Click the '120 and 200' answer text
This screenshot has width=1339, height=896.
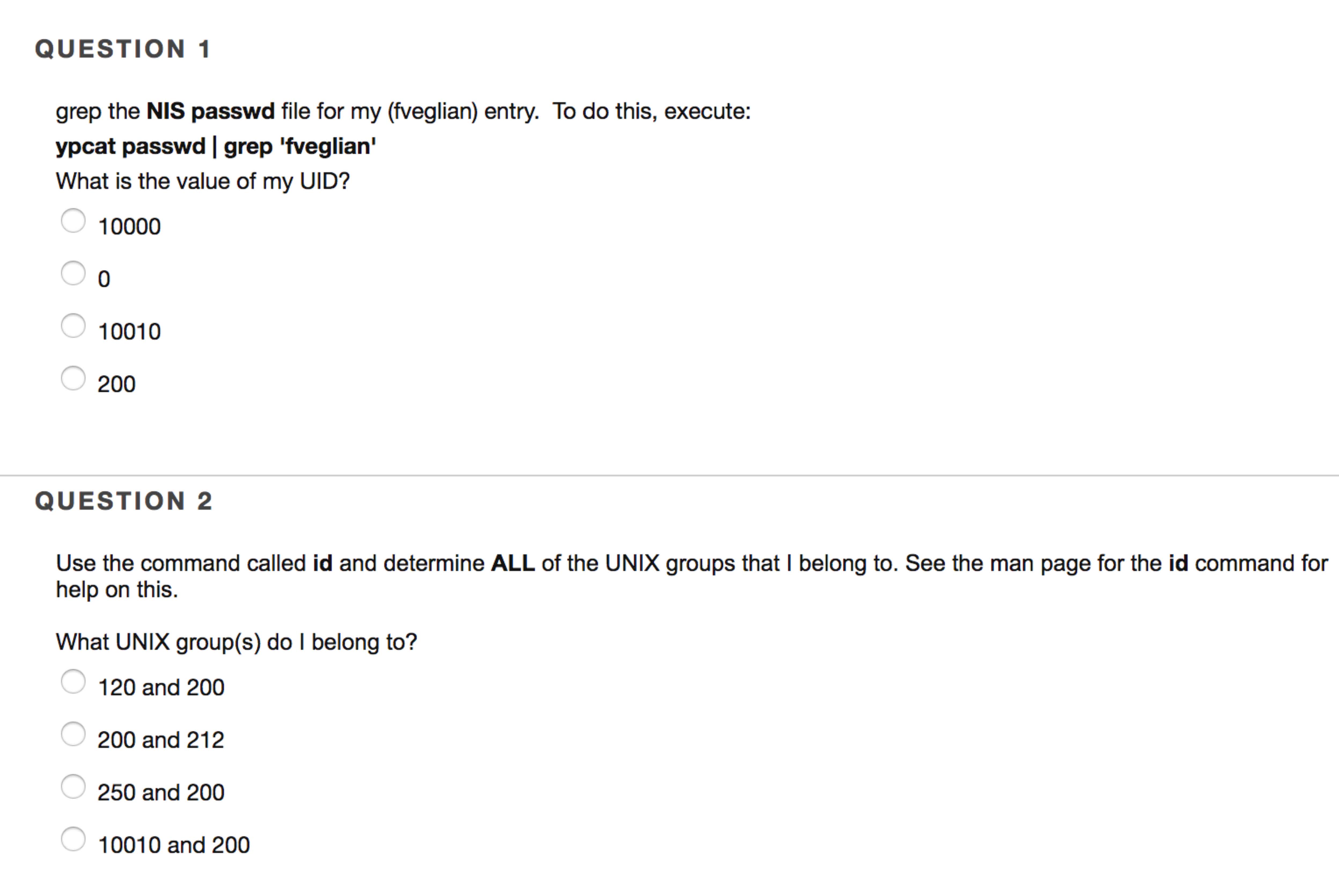[161, 688]
